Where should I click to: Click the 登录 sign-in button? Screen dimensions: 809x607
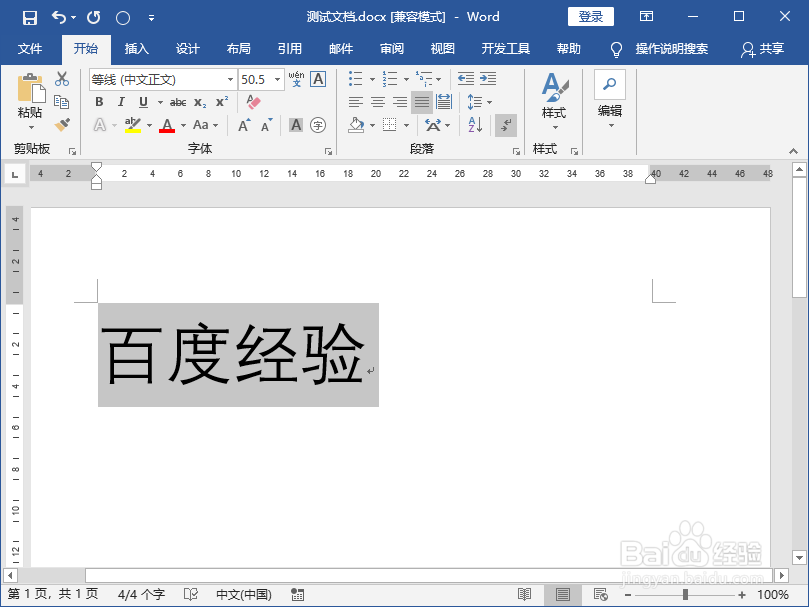pos(591,17)
